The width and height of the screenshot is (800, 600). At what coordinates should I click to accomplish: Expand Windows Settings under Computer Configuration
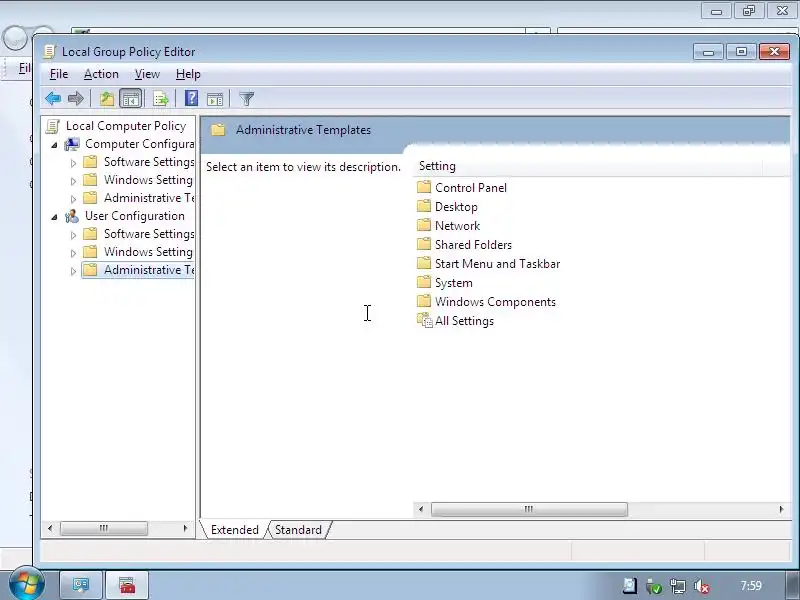click(x=73, y=181)
